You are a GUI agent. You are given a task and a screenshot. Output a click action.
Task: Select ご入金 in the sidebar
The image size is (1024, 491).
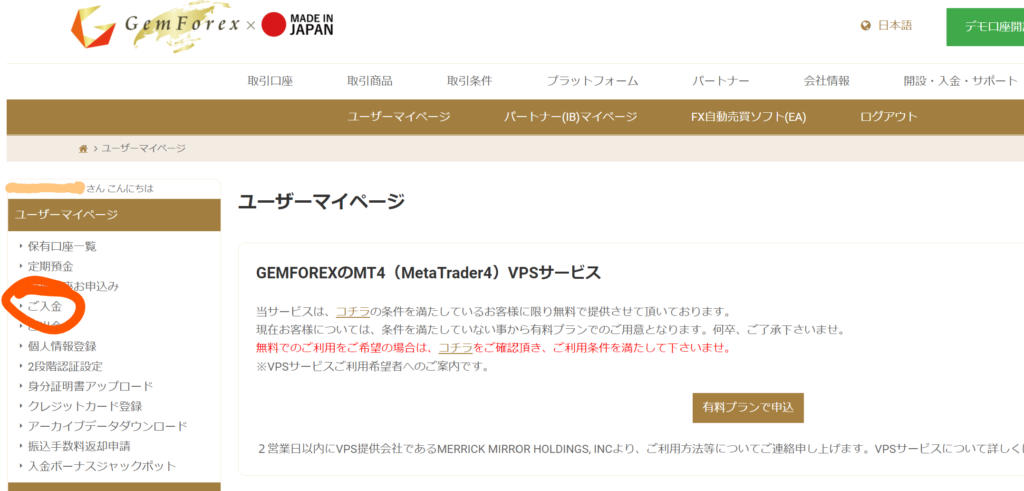pos(45,306)
